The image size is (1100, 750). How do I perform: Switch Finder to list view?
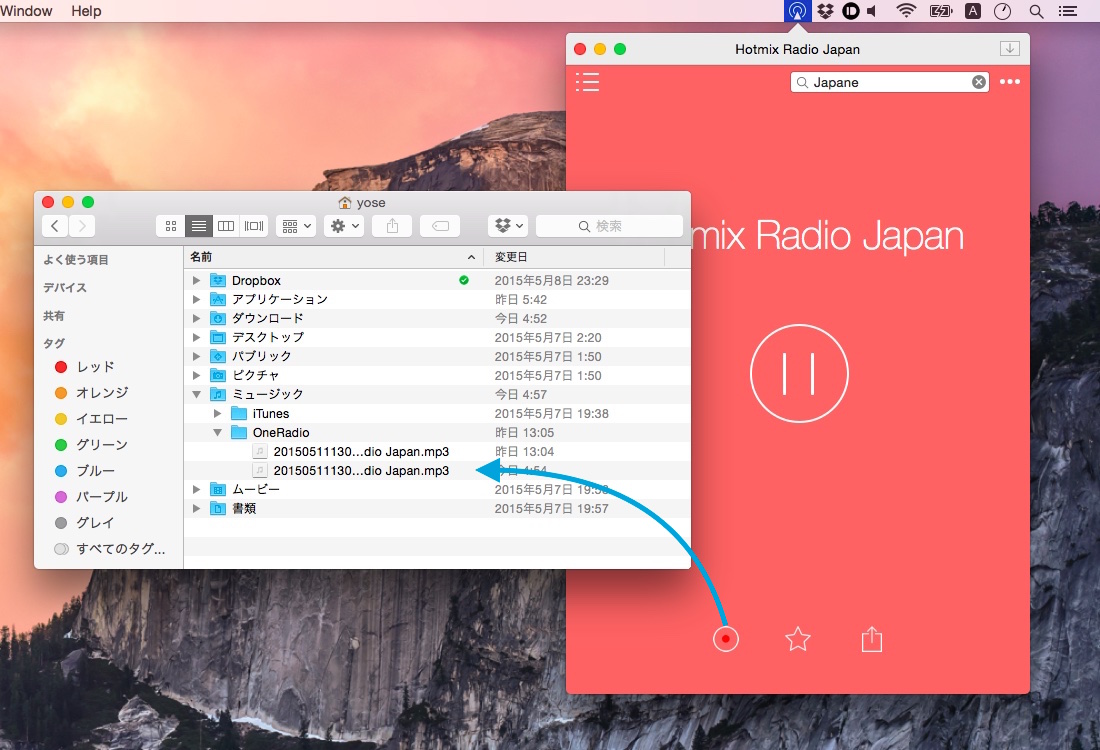tap(199, 226)
